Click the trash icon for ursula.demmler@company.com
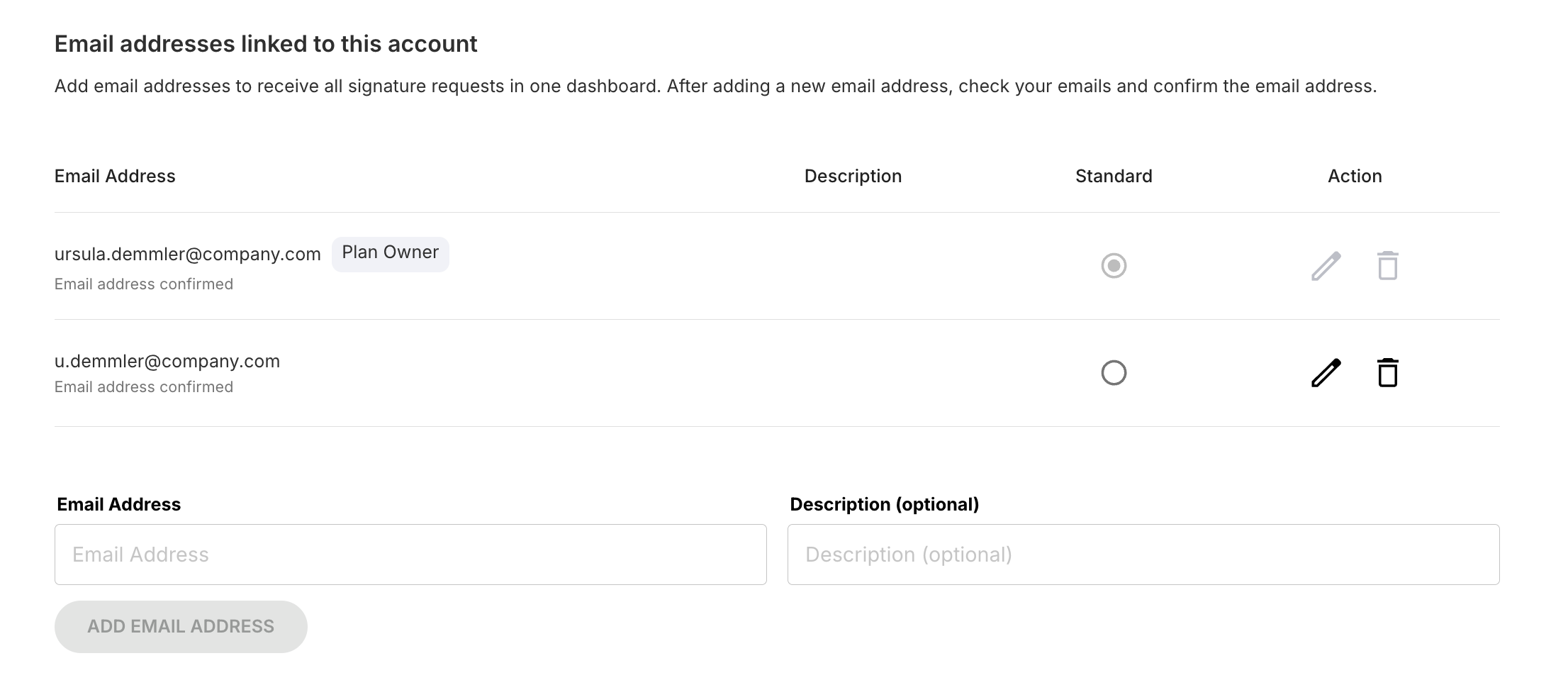 pos(1387,266)
